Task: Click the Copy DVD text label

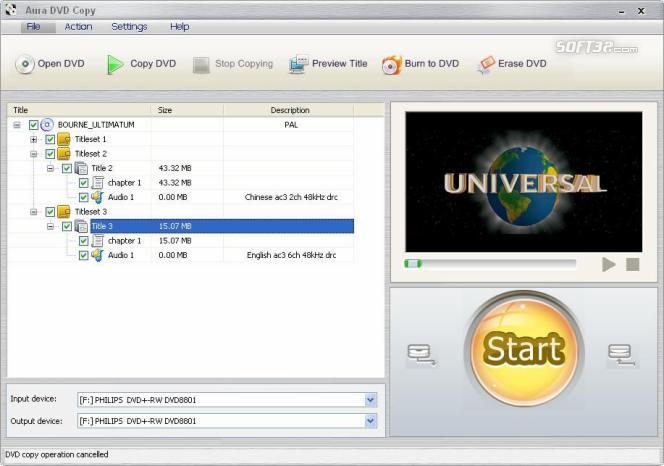Action: click(153, 64)
